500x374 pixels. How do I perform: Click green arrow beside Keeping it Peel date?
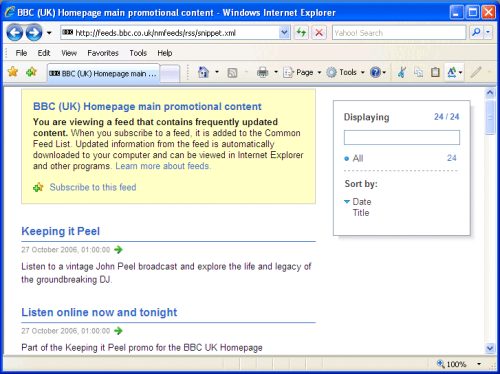pyautogui.click(x=118, y=249)
